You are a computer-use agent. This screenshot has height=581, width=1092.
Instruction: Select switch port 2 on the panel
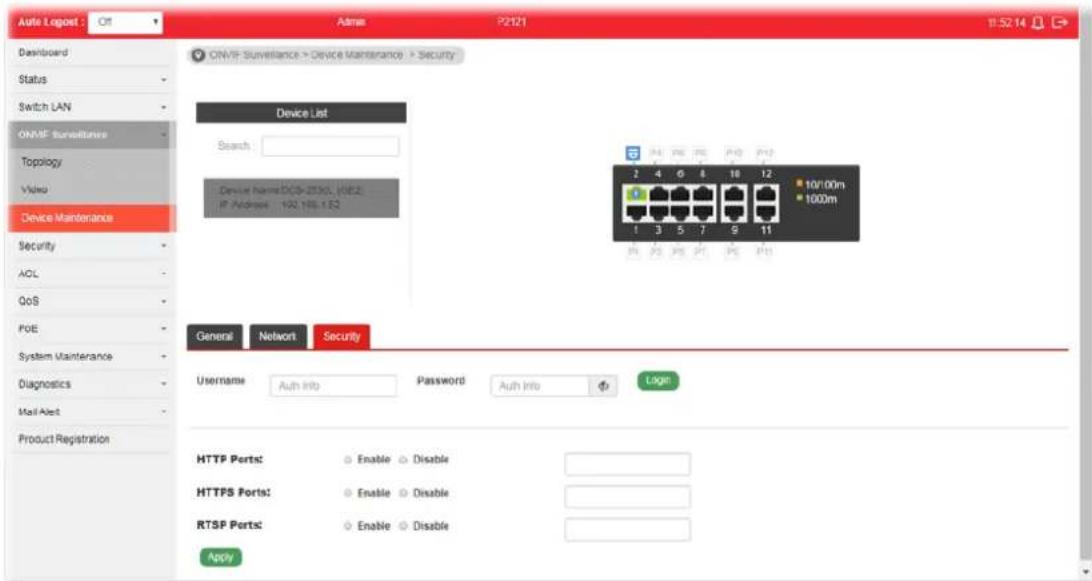635,194
